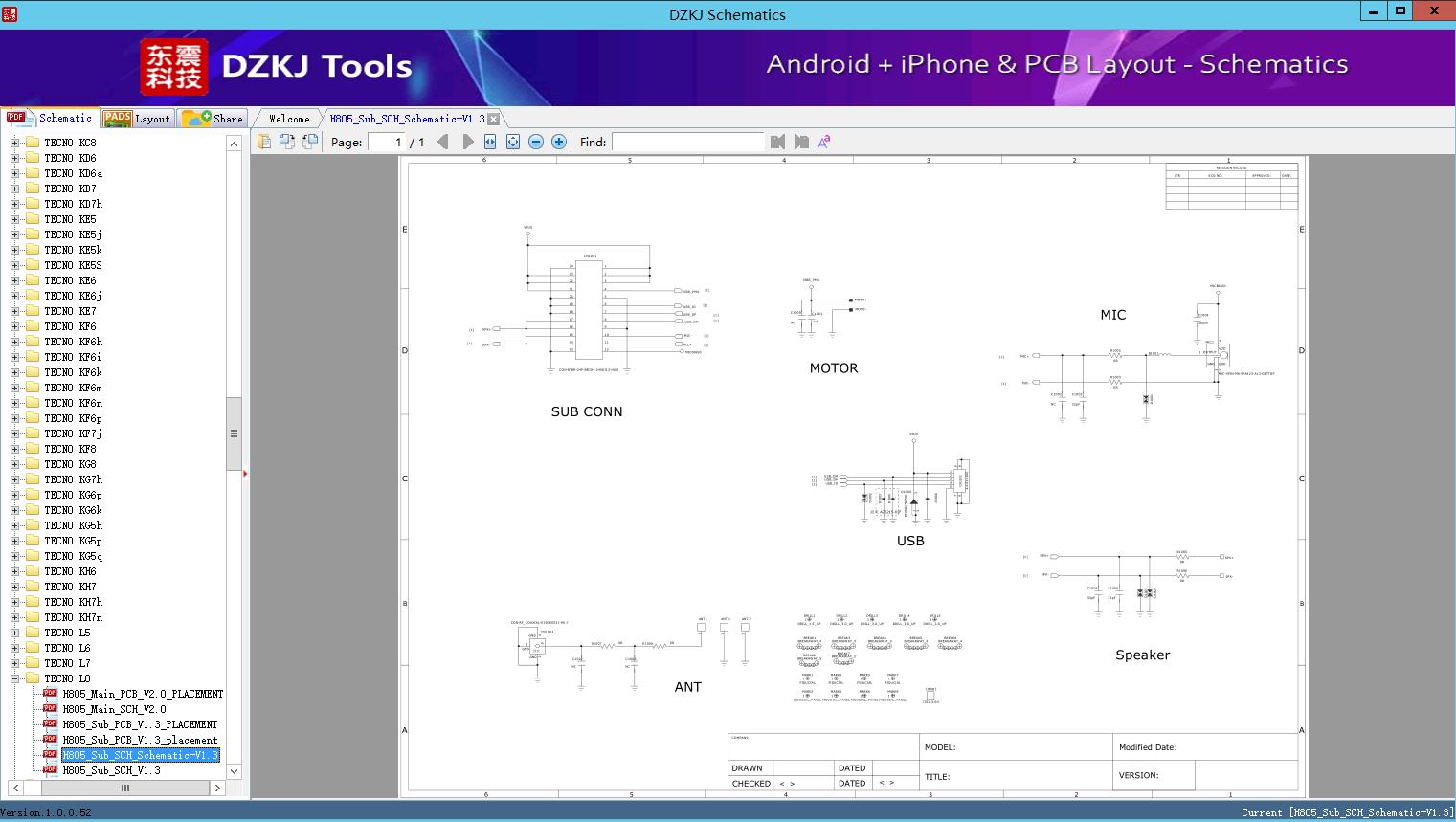Toggle the match case search icon

tap(823, 142)
